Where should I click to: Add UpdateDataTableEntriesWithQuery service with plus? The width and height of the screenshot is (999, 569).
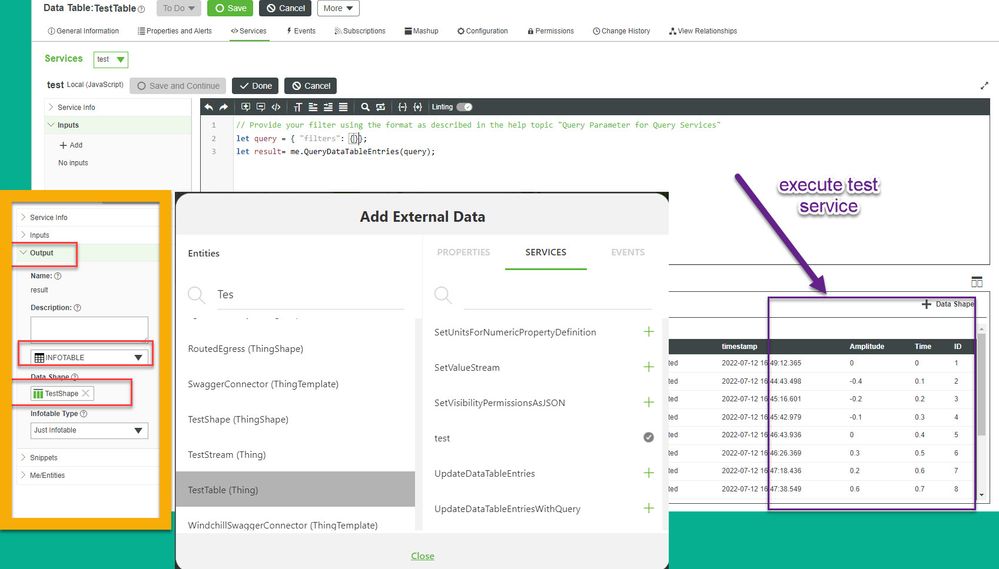click(x=649, y=508)
